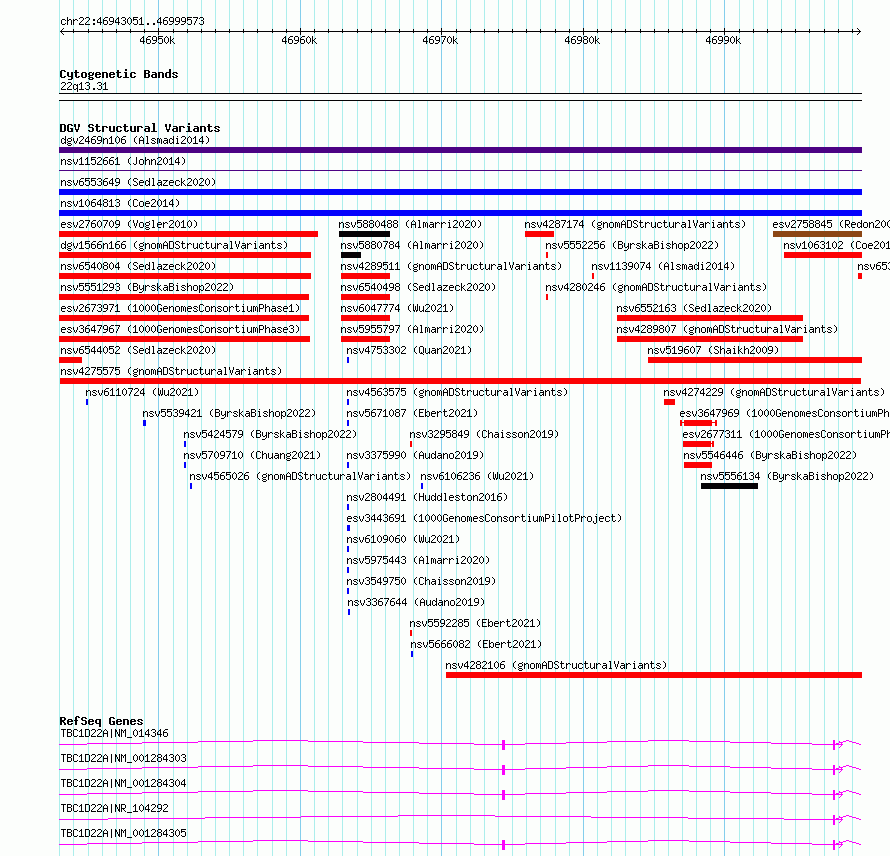Open nsv4753302 (Quan2021) variant
The width and height of the screenshot is (890, 856).
409,350
